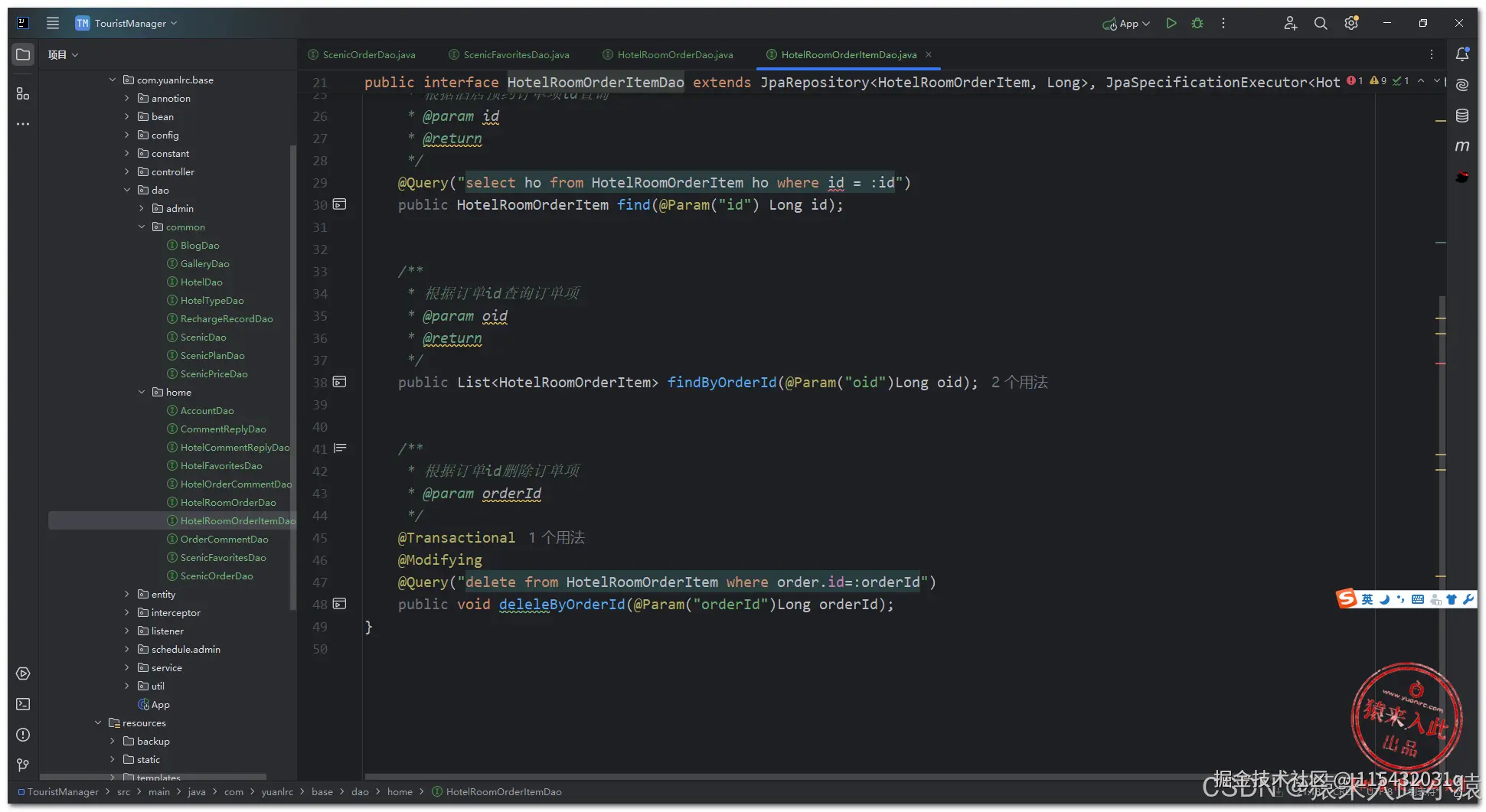Run the App configuration

point(1171,23)
